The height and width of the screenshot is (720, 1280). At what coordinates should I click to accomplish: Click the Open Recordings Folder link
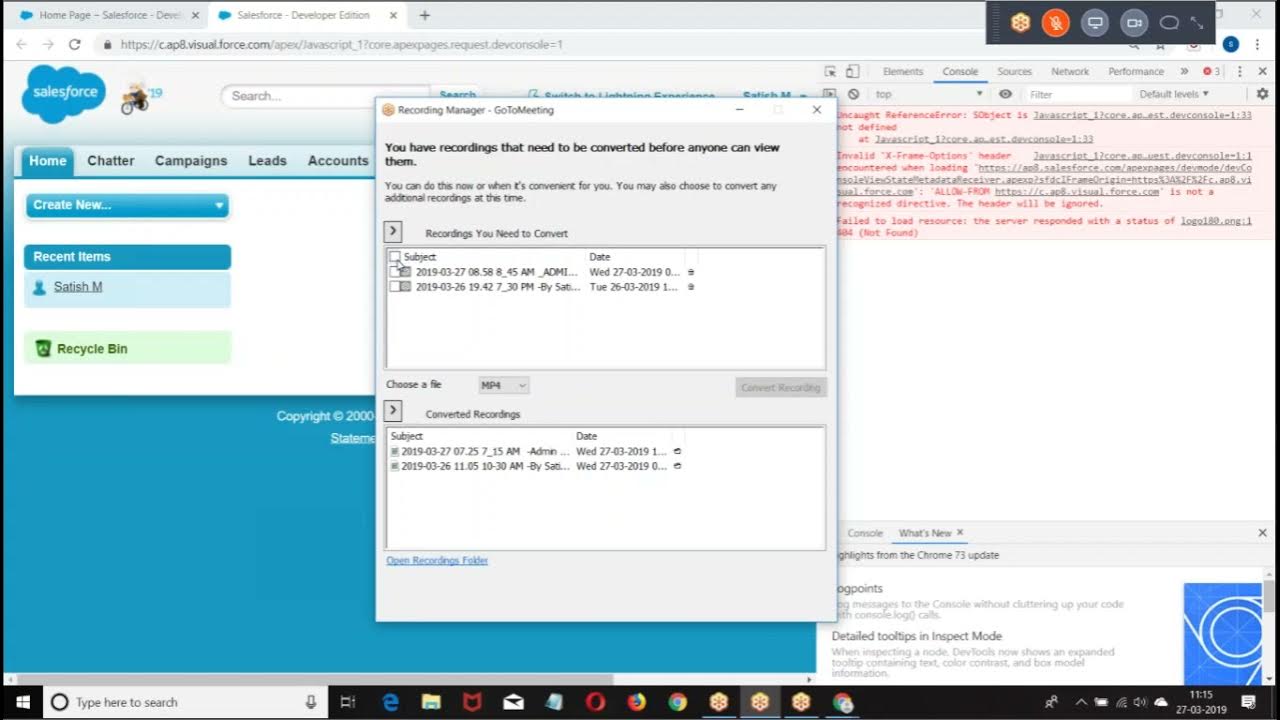(437, 561)
